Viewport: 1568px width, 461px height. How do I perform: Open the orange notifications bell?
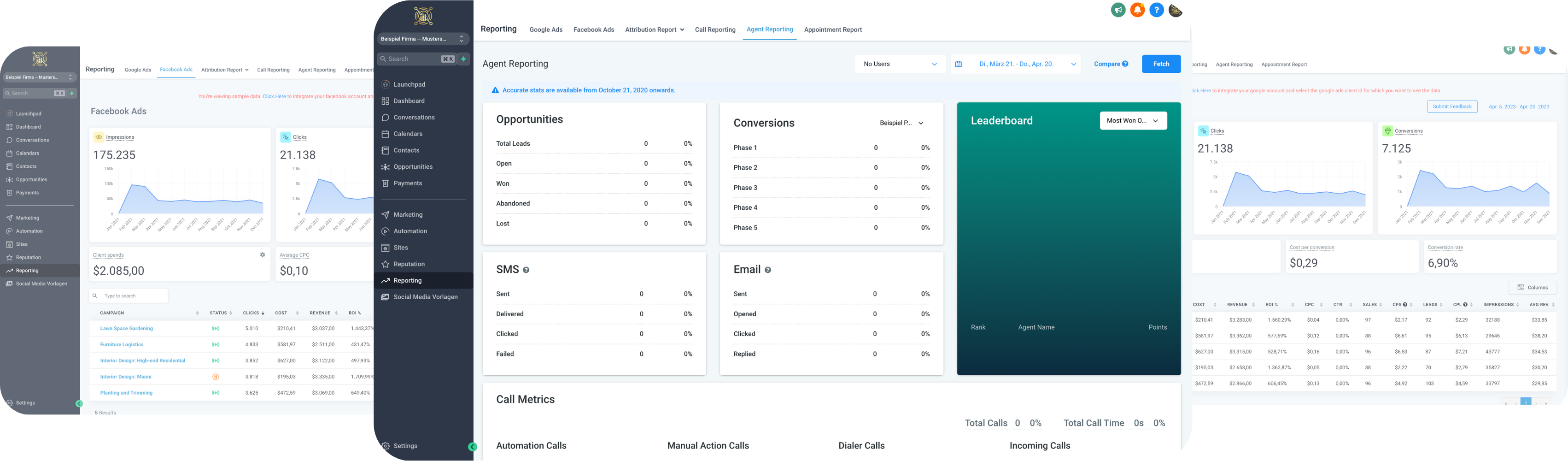(x=1137, y=10)
